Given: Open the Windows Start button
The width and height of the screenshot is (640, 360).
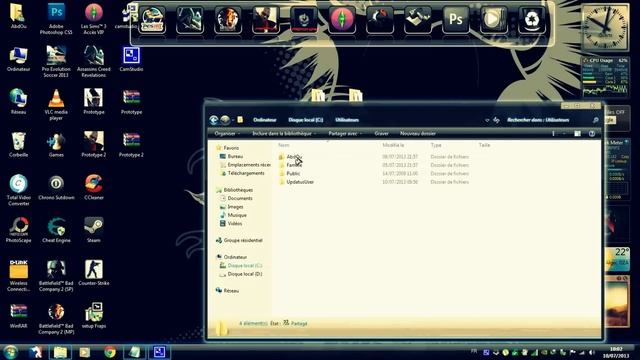Looking at the screenshot, I should coord(10,352).
